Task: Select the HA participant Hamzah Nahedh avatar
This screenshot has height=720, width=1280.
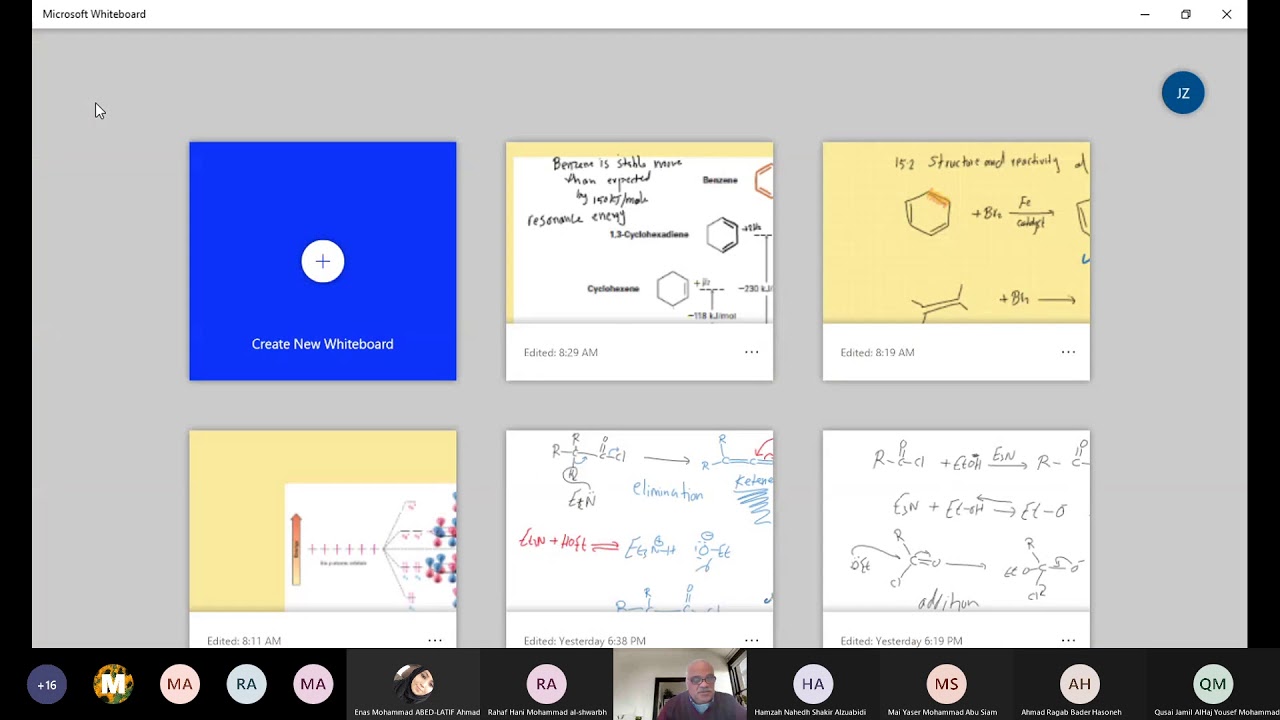Action: pos(813,684)
